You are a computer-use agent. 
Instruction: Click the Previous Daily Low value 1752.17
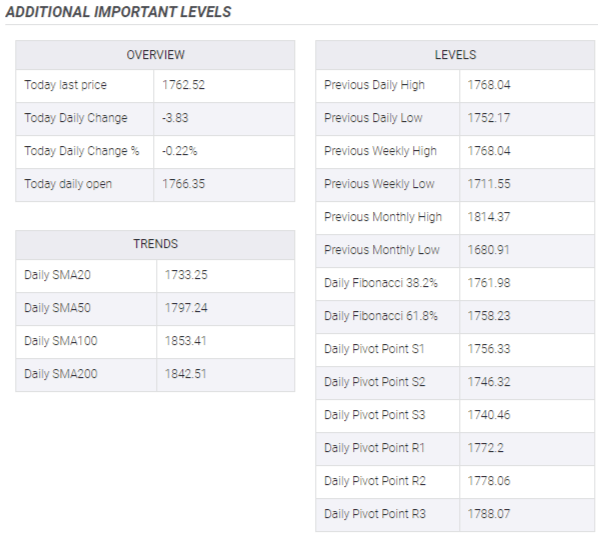489,118
